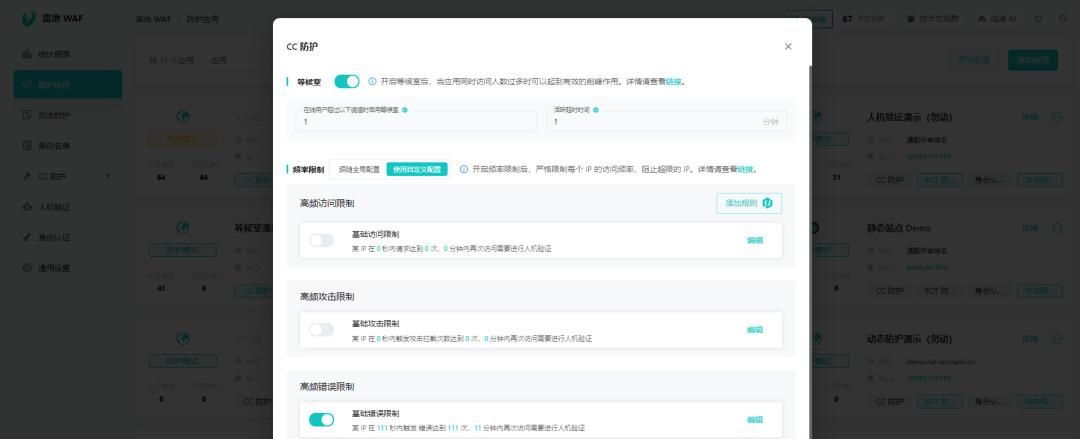Open 通用设置 in the sidebar
Screen dimensions: 1080x439
68,267
